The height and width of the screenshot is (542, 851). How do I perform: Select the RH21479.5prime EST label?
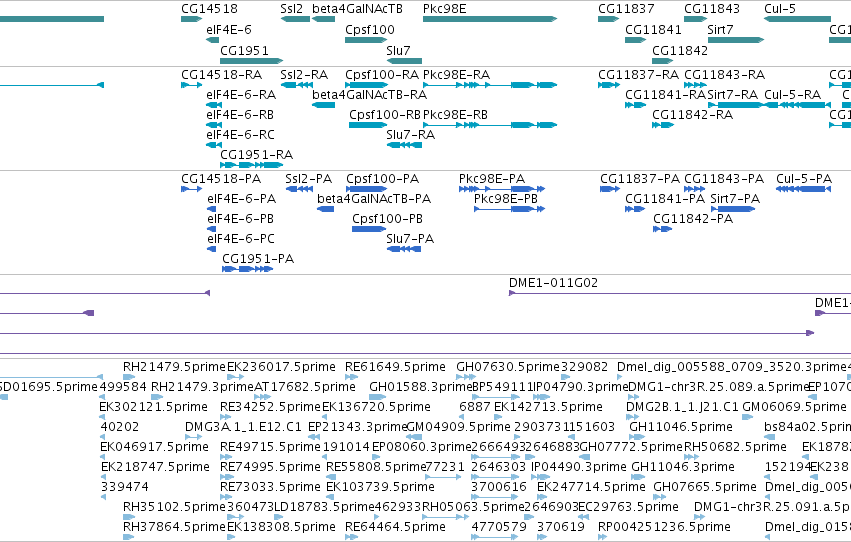tap(174, 367)
